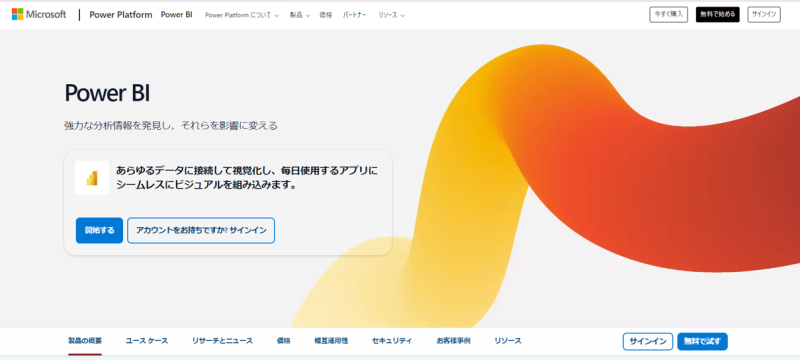Click the サインイン button in top header
The width and height of the screenshot is (800, 360).
(x=764, y=14)
